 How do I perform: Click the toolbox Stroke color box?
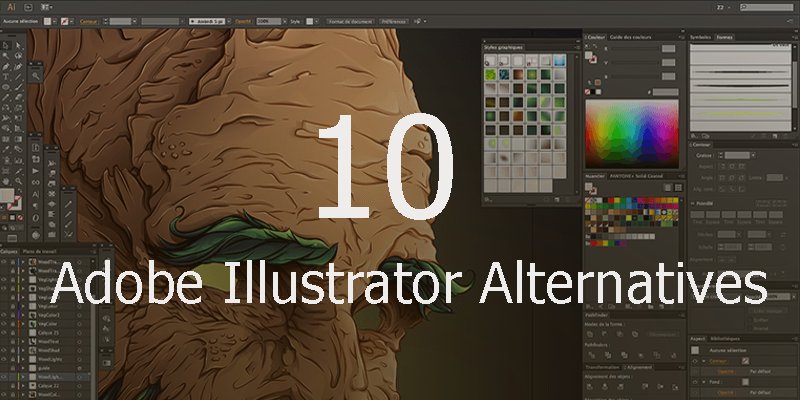coord(17,204)
